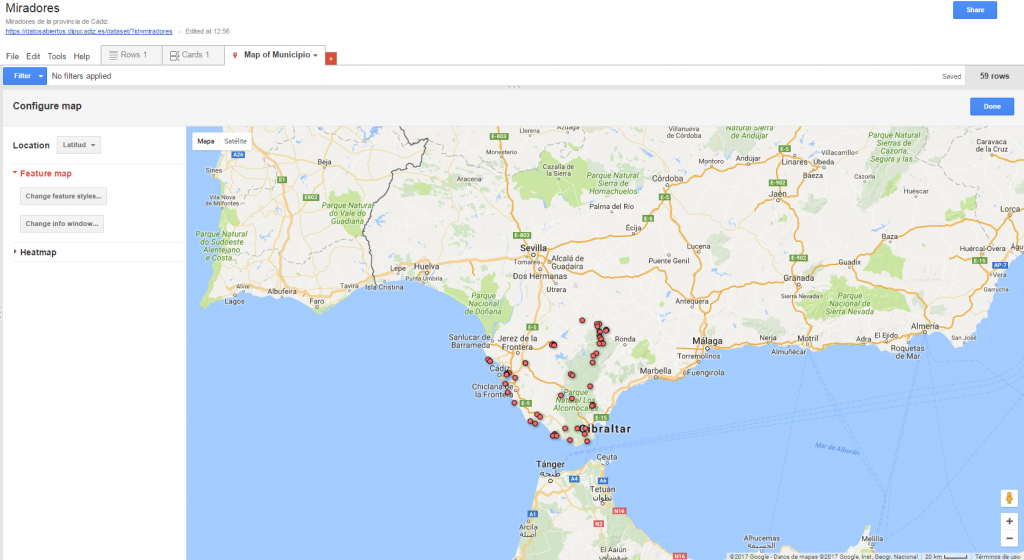The image size is (1024, 560).
Task: Click the 'Términos de uso' link
Action: pos(997,557)
